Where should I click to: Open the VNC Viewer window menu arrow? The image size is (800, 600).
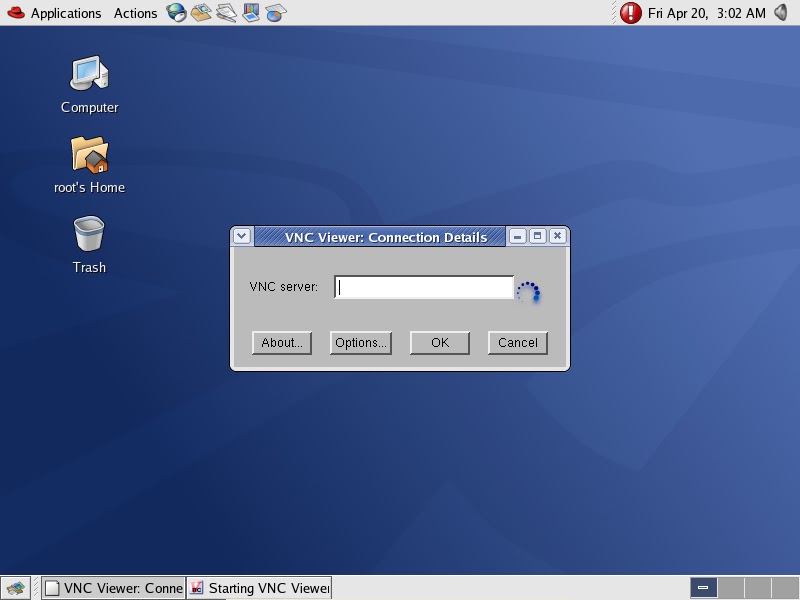click(x=242, y=236)
